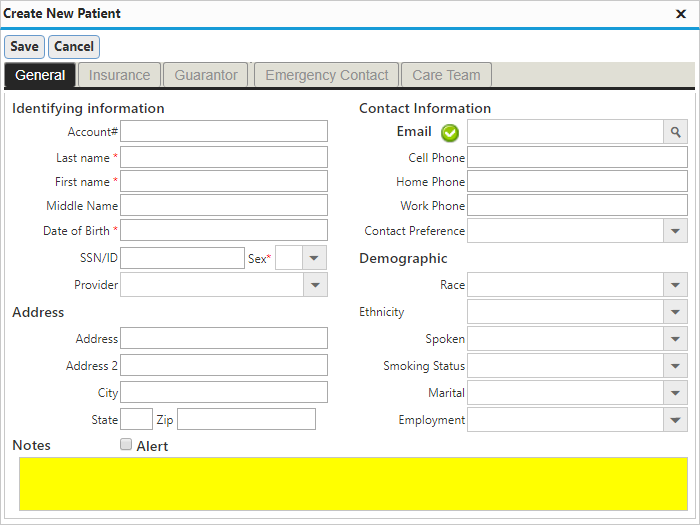700x525 pixels.
Task: Open the Contact Preference dropdown
Action: coord(675,231)
